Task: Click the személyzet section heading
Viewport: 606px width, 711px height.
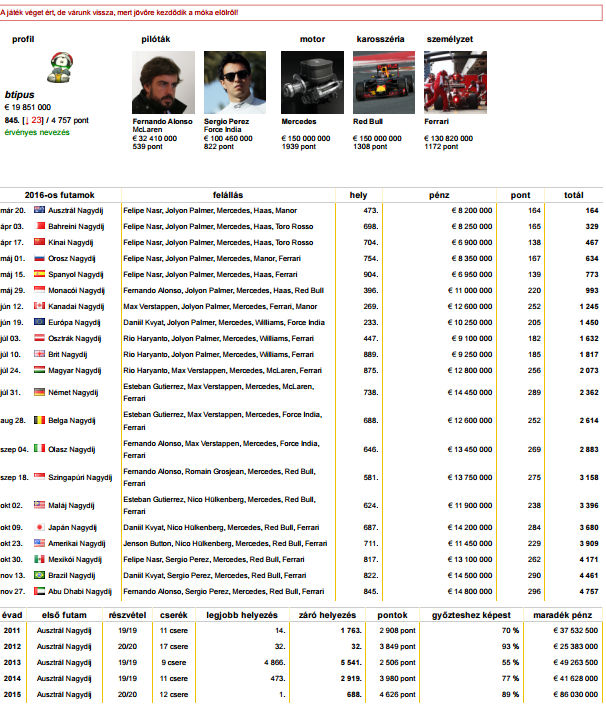Action: [x=450, y=39]
